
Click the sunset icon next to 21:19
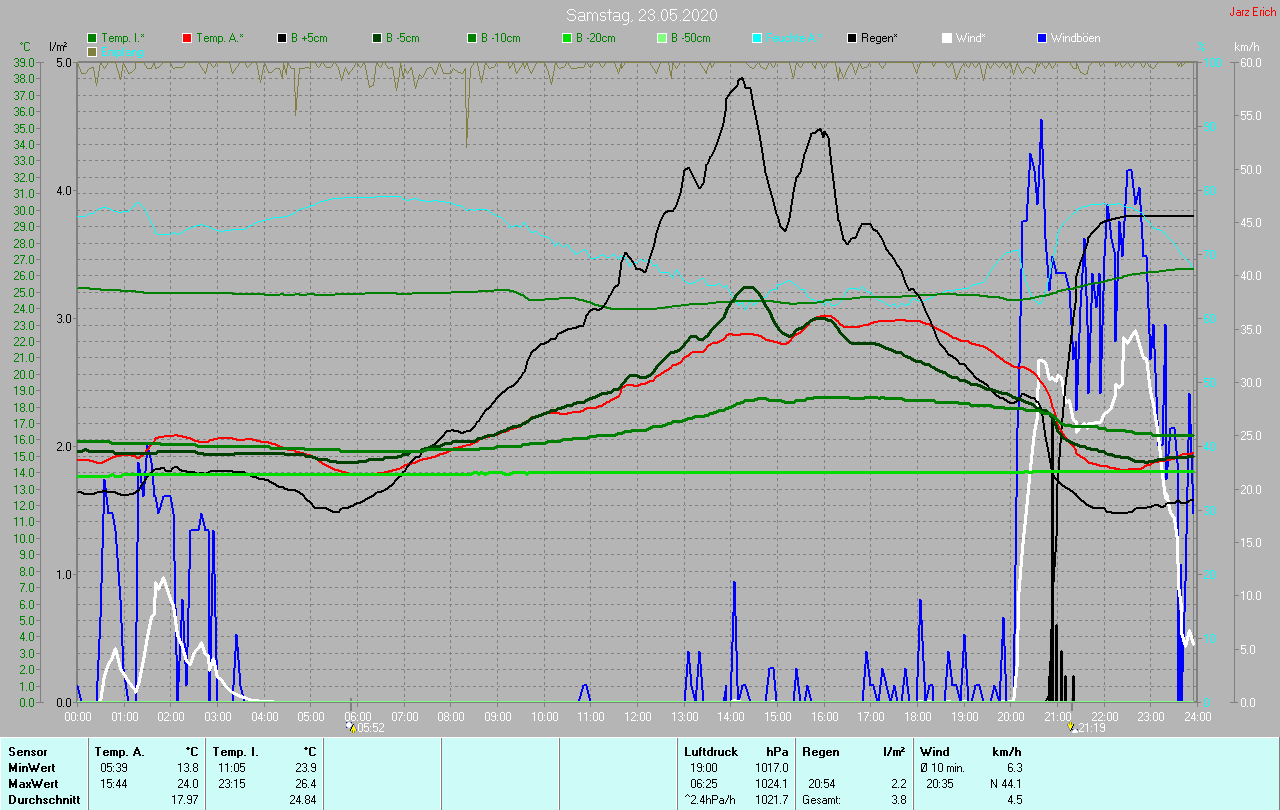[x=1071, y=728]
